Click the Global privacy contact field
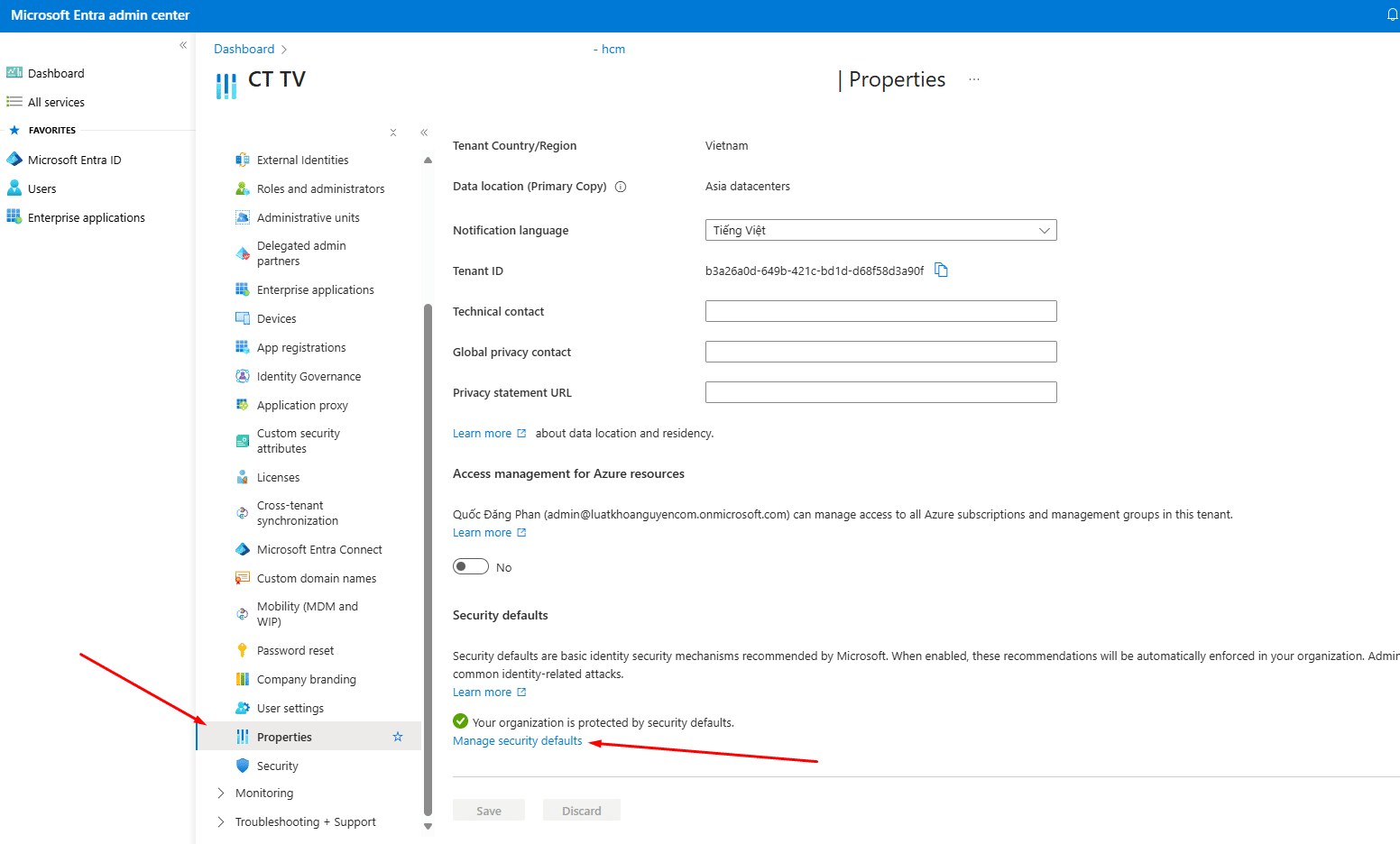The width and height of the screenshot is (1400, 844). pos(880,352)
